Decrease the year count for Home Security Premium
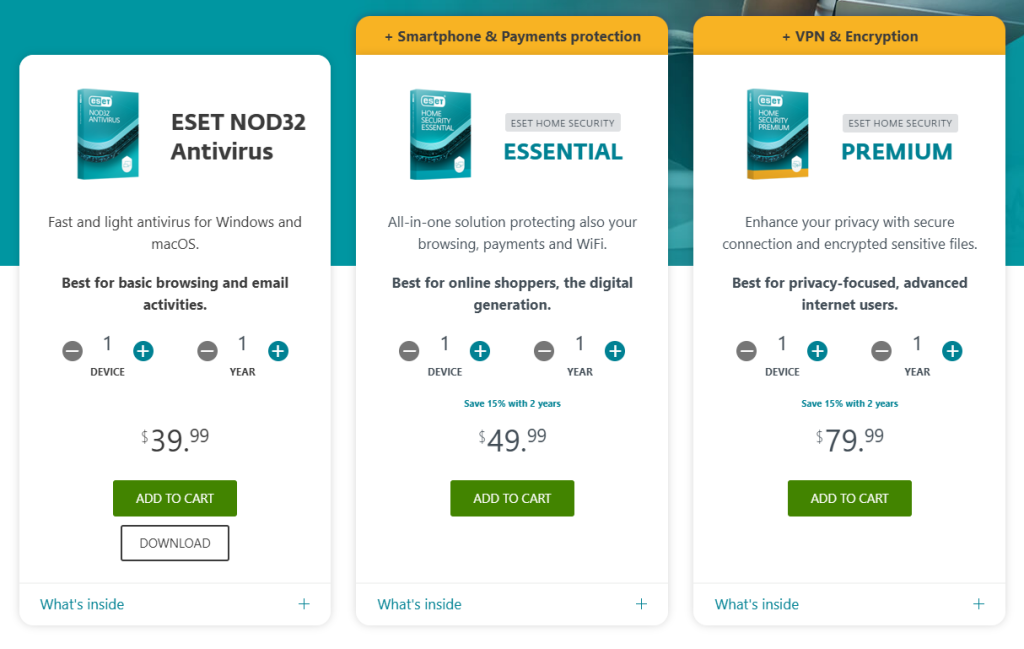This screenshot has width=1024, height=649. 881,352
